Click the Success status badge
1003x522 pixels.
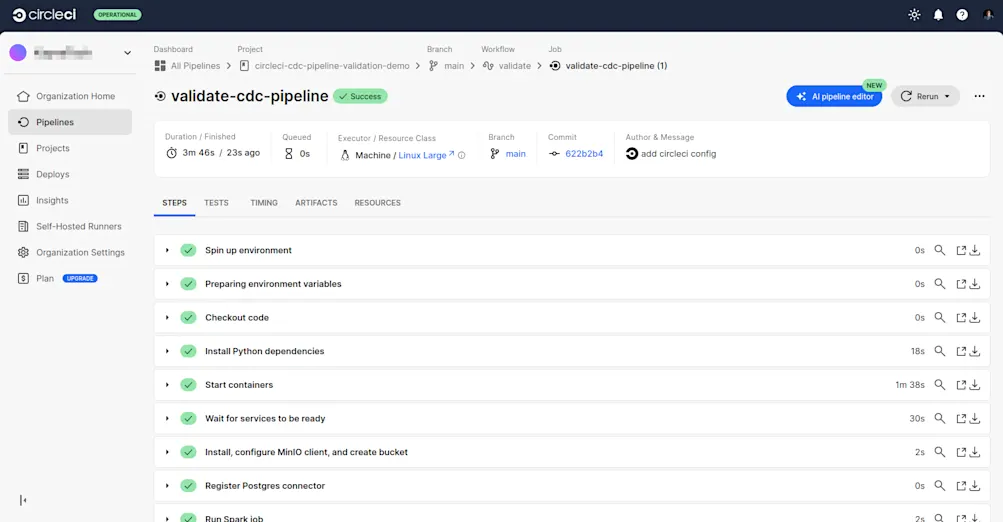tap(360, 97)
